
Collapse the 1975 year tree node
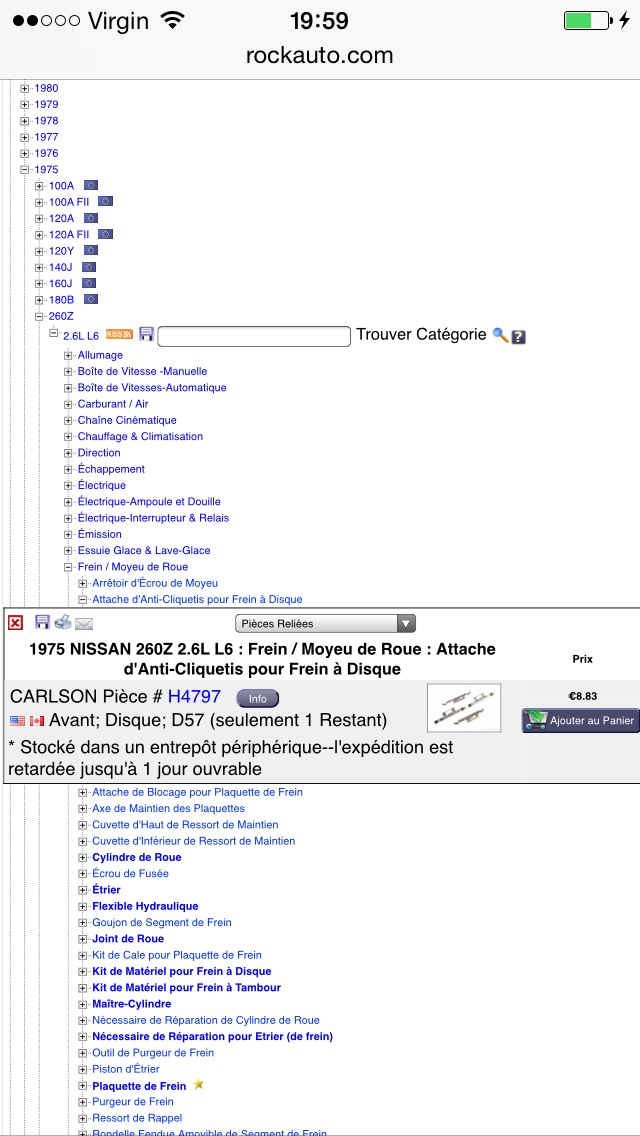coord(25,170)
